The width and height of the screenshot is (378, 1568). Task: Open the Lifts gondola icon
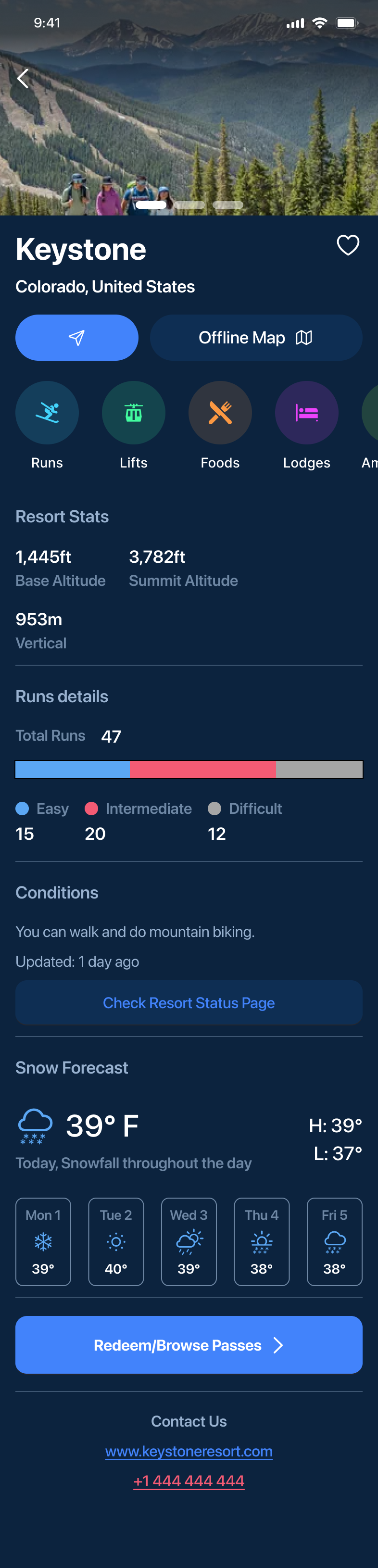[x=133, y=413]
